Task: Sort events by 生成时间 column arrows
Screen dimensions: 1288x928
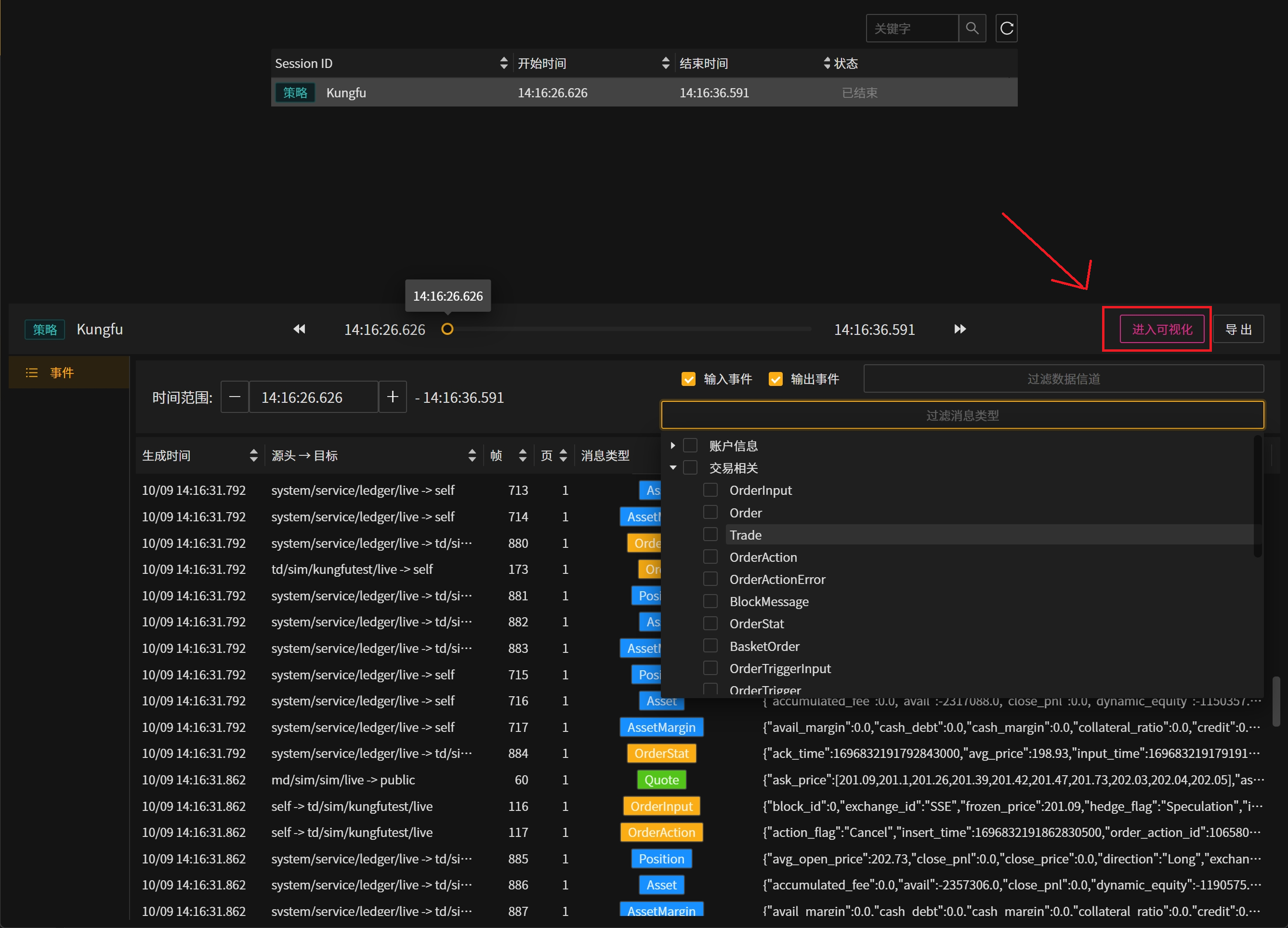Action: click(253, 455)
